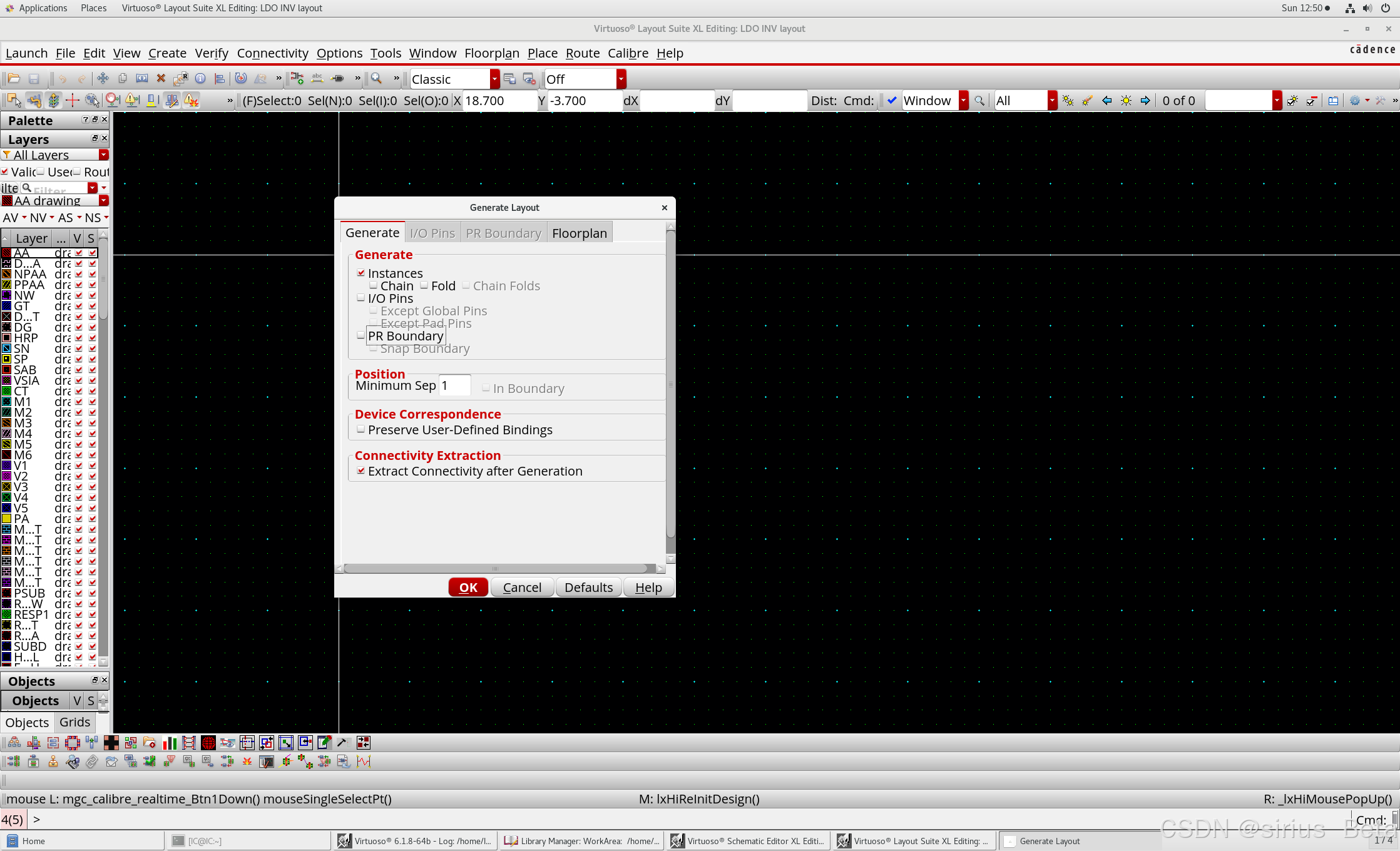Click the Move (four-arrow) tool icon
1400x851 pixels.
(103, 78)
